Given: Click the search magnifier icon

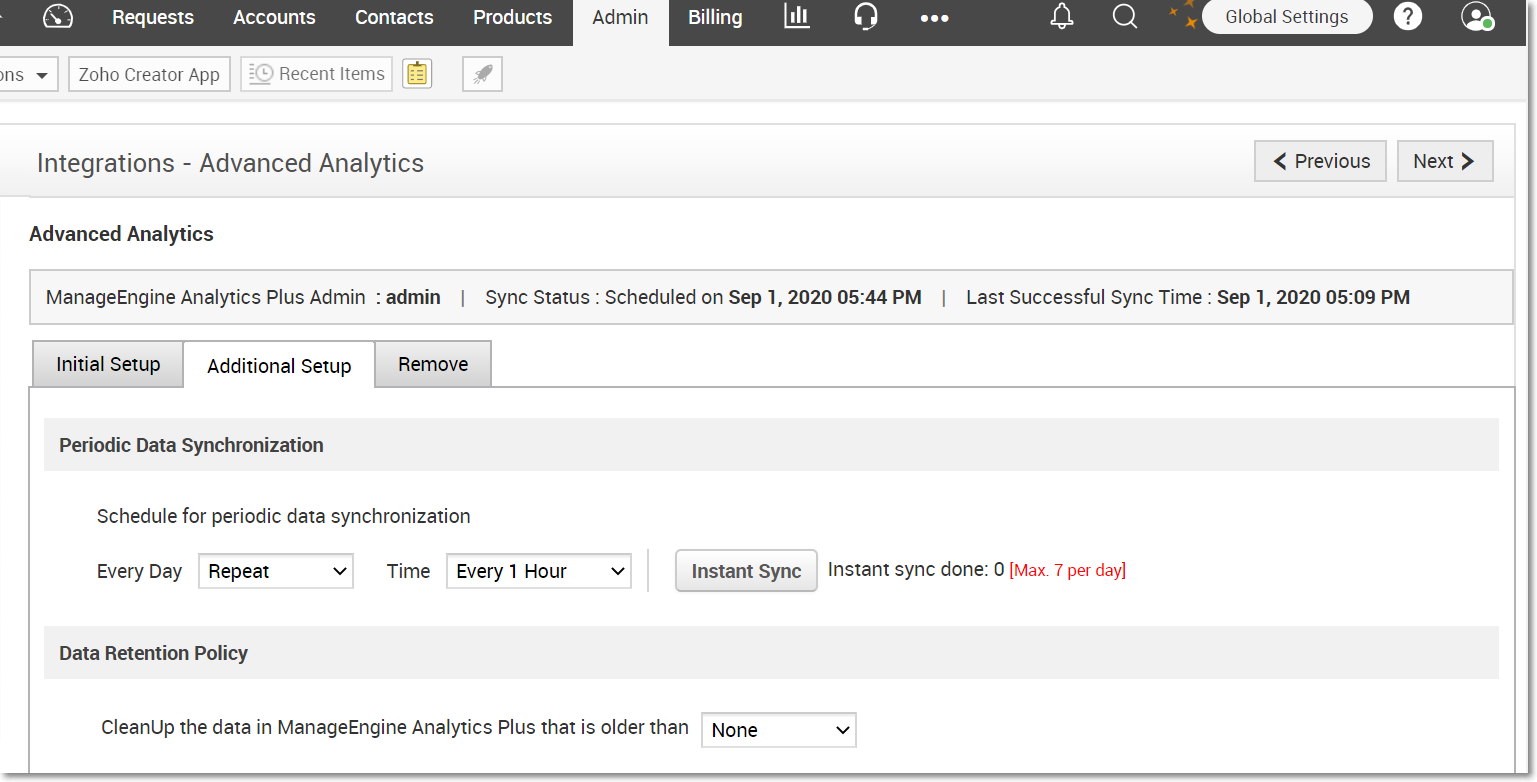Looking at the screenshot, I should (x=1125, y=17).
